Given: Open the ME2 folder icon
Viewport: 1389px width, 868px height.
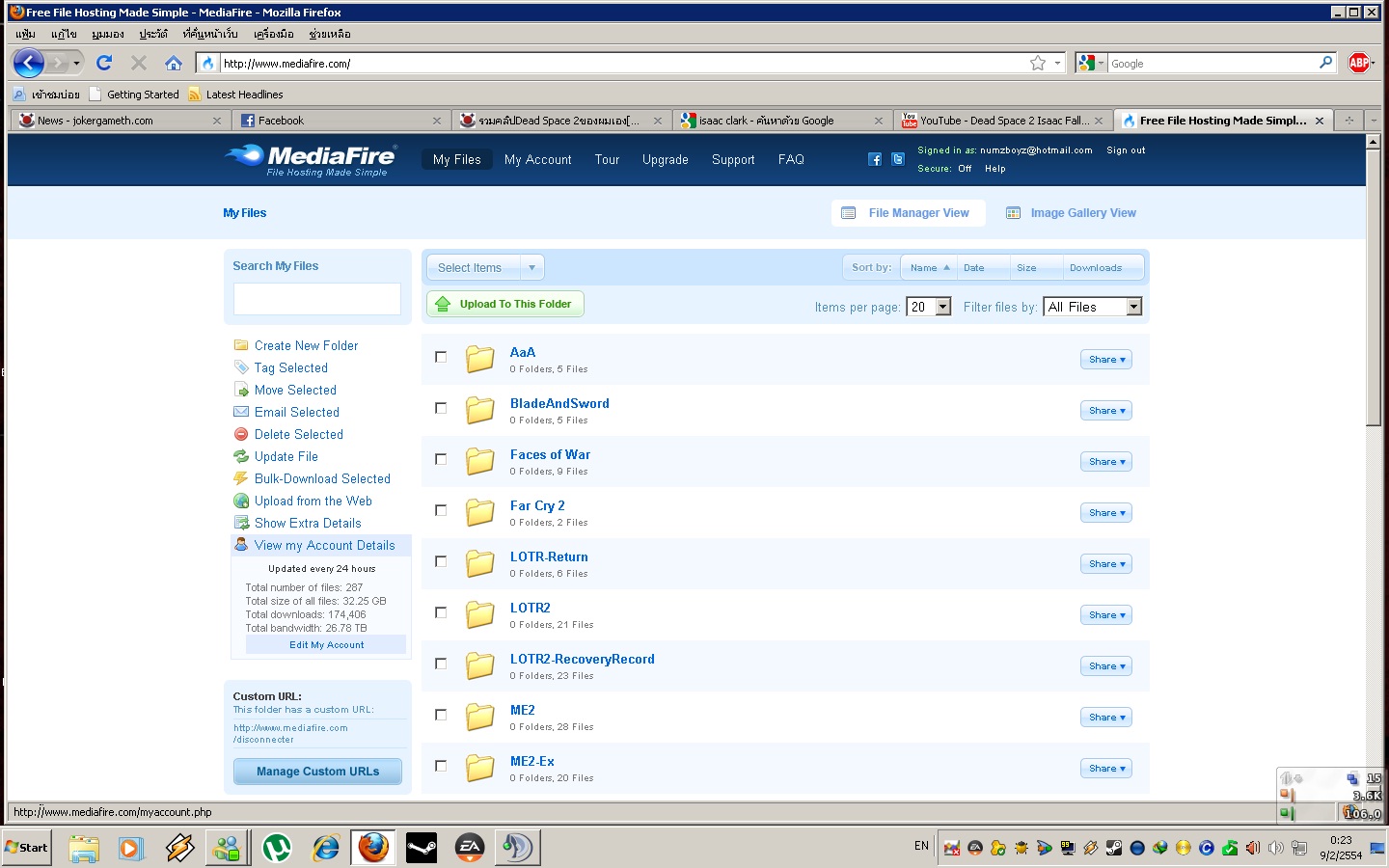Looking at the screenshot, I should click(x=480, y=717).
